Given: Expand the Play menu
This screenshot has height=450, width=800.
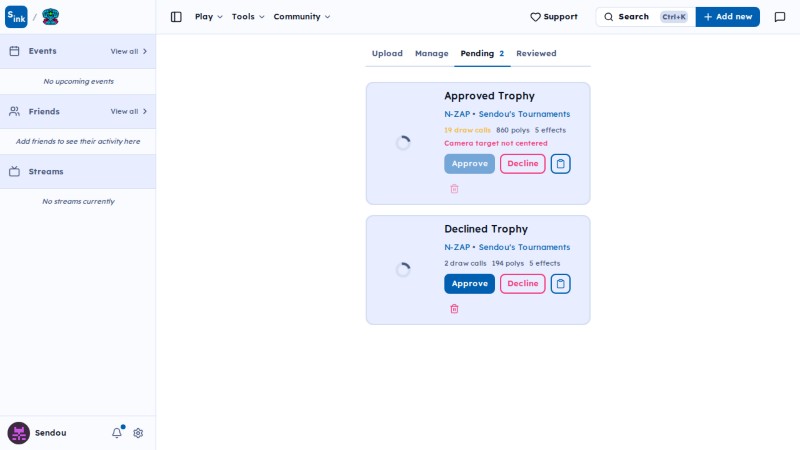Looking at the screenshot, I should 209,17.
